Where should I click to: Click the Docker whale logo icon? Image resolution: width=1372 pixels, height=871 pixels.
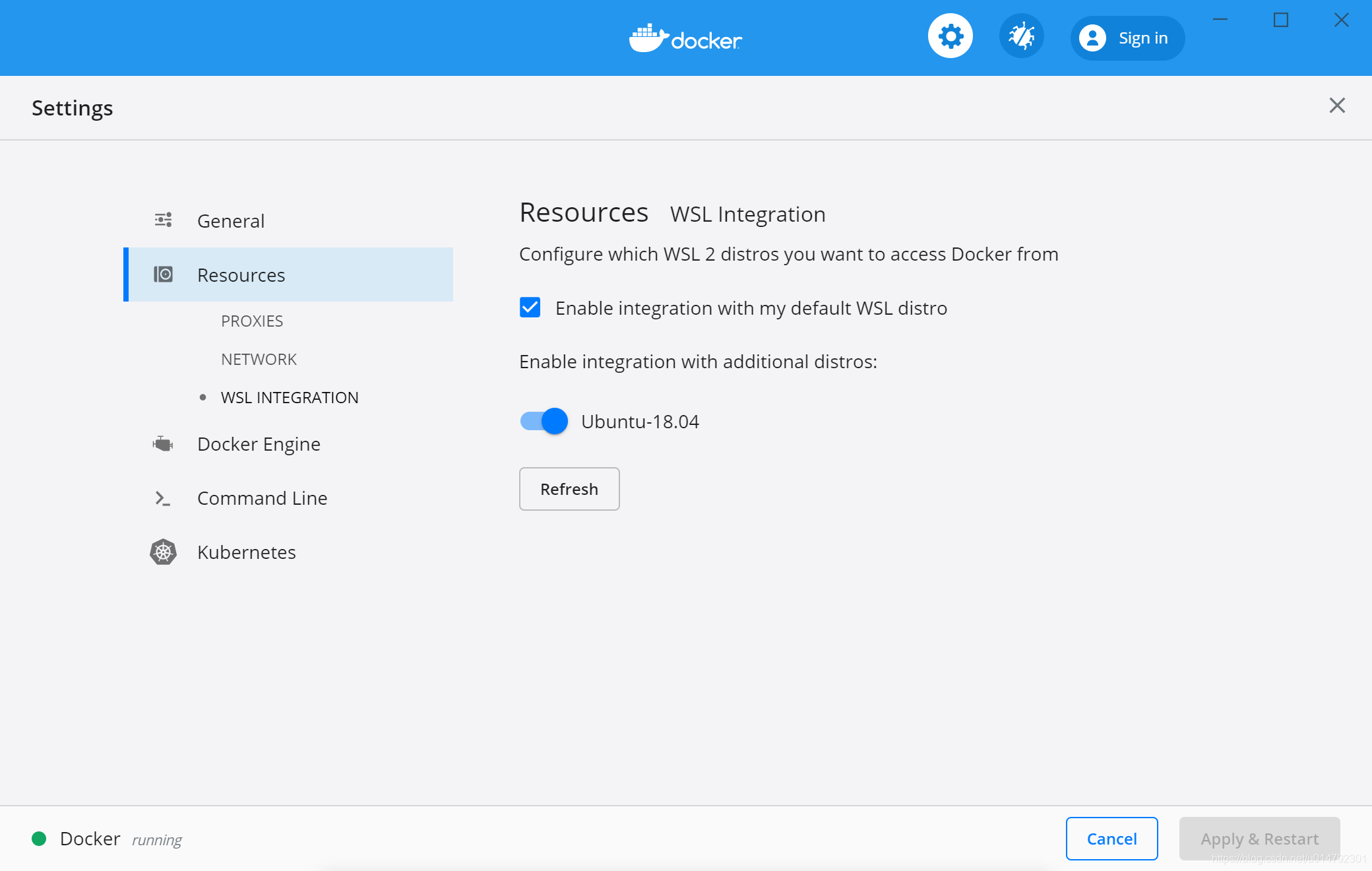click(x=647, y=38)
